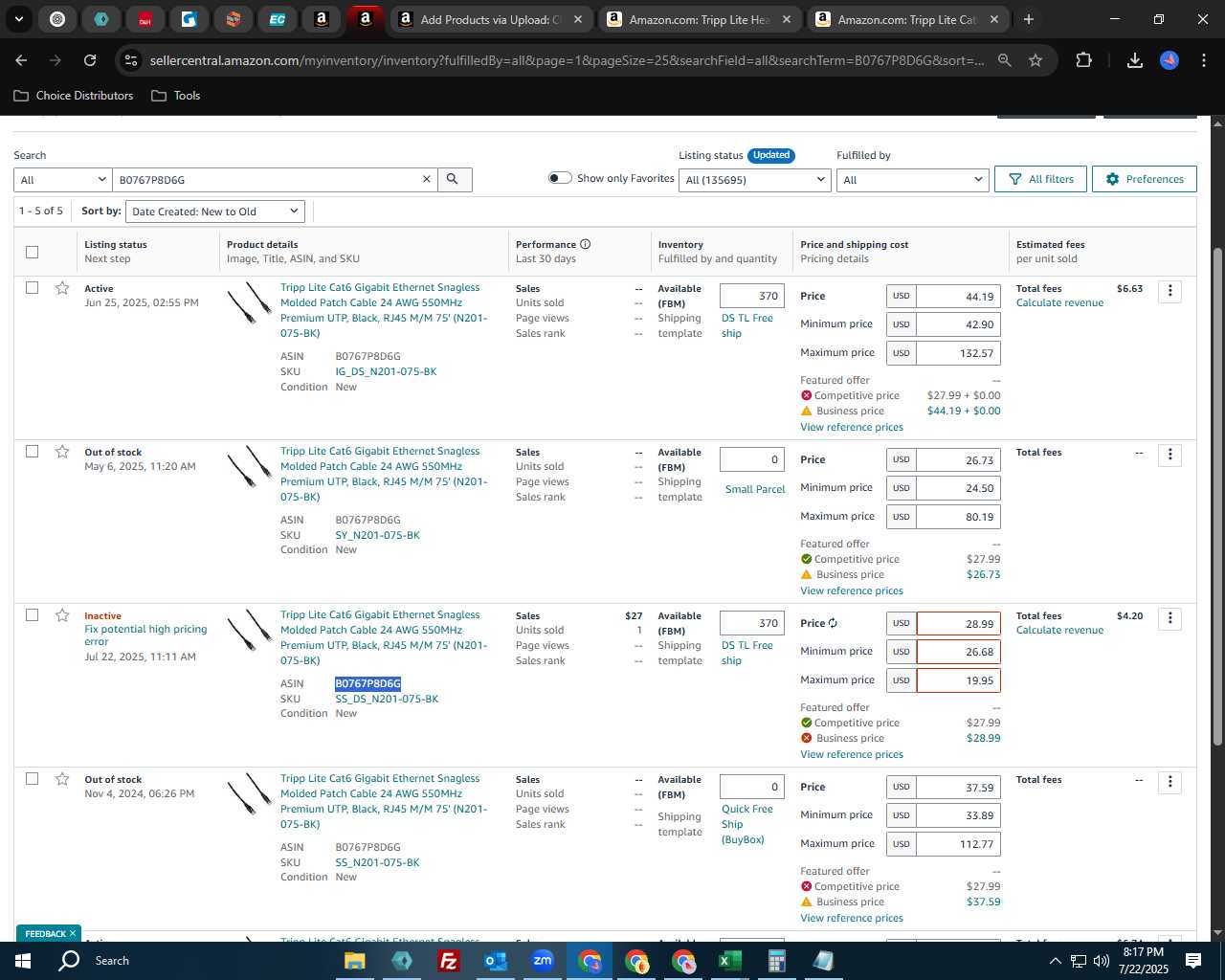Open actions menu for SY_N201-075-BK row

point(1169,455)
